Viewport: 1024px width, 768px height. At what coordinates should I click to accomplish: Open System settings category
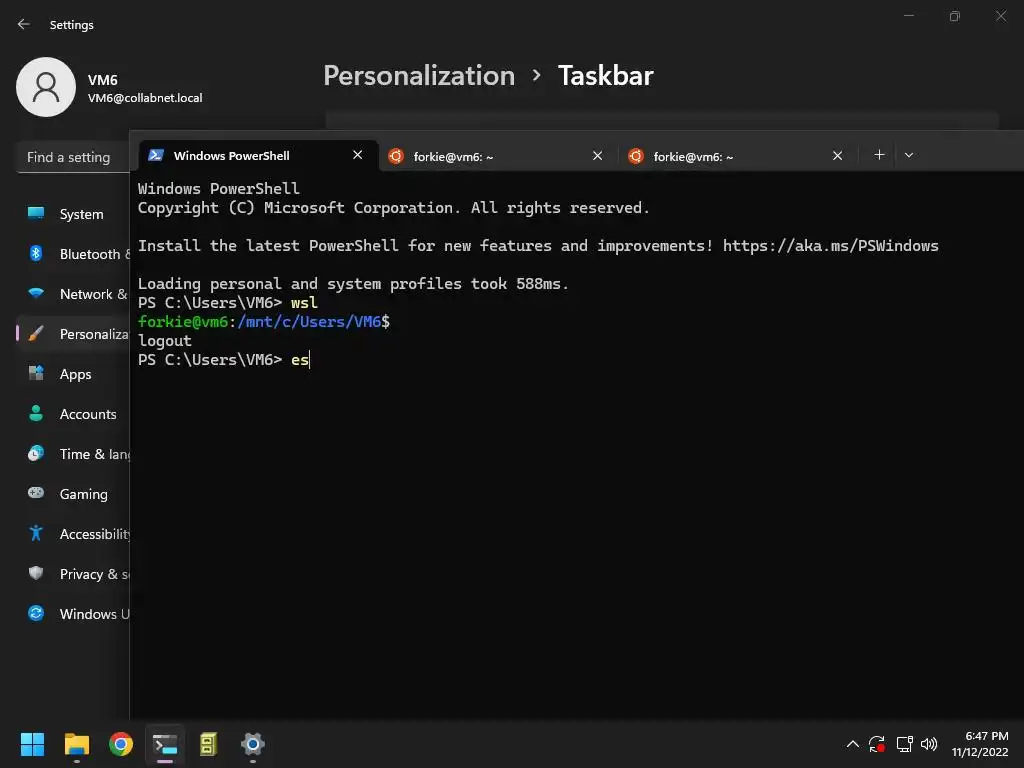[73, 214]
